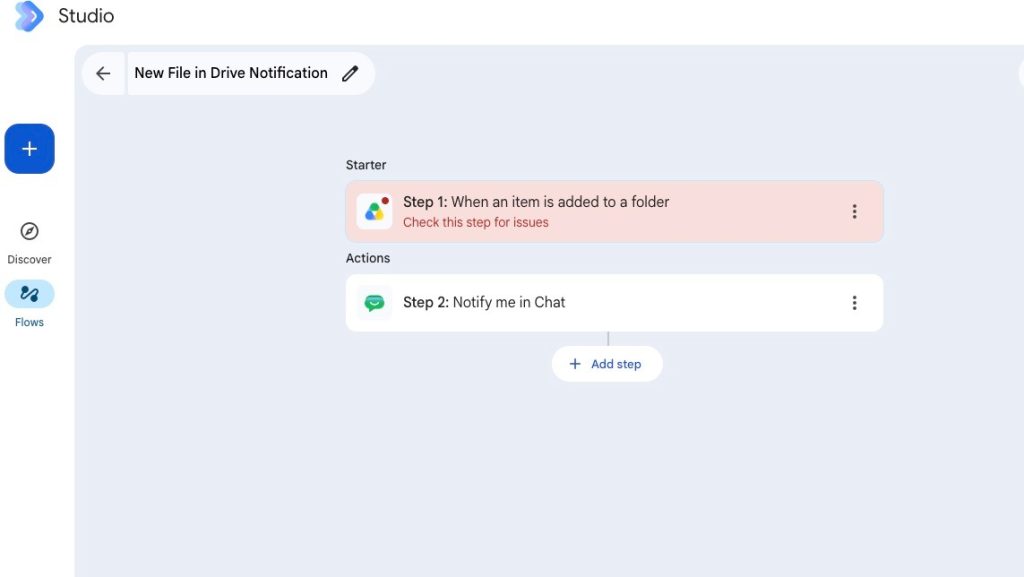1024x577 pixels.
Task: Go back using the left arrow
Action: pyautogui.click(x=103, y=73)
